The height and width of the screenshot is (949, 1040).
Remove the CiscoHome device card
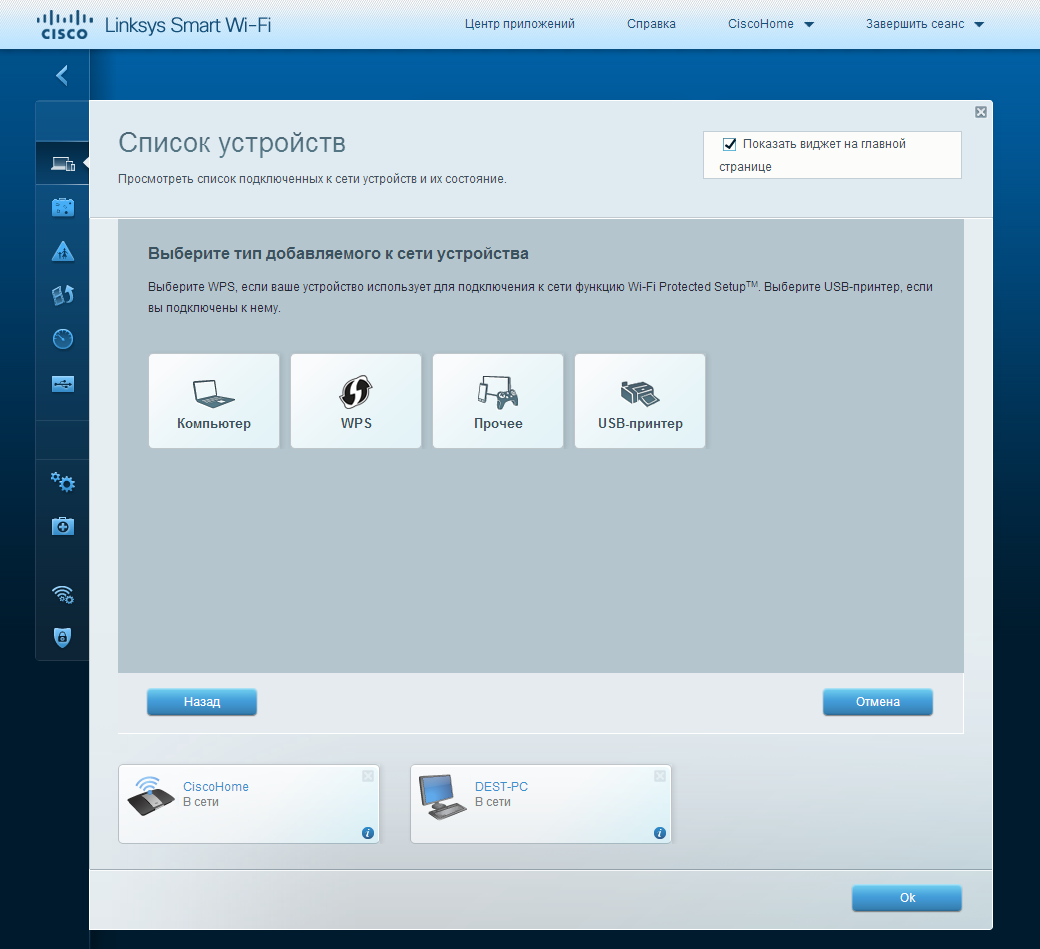coord(368,776)
